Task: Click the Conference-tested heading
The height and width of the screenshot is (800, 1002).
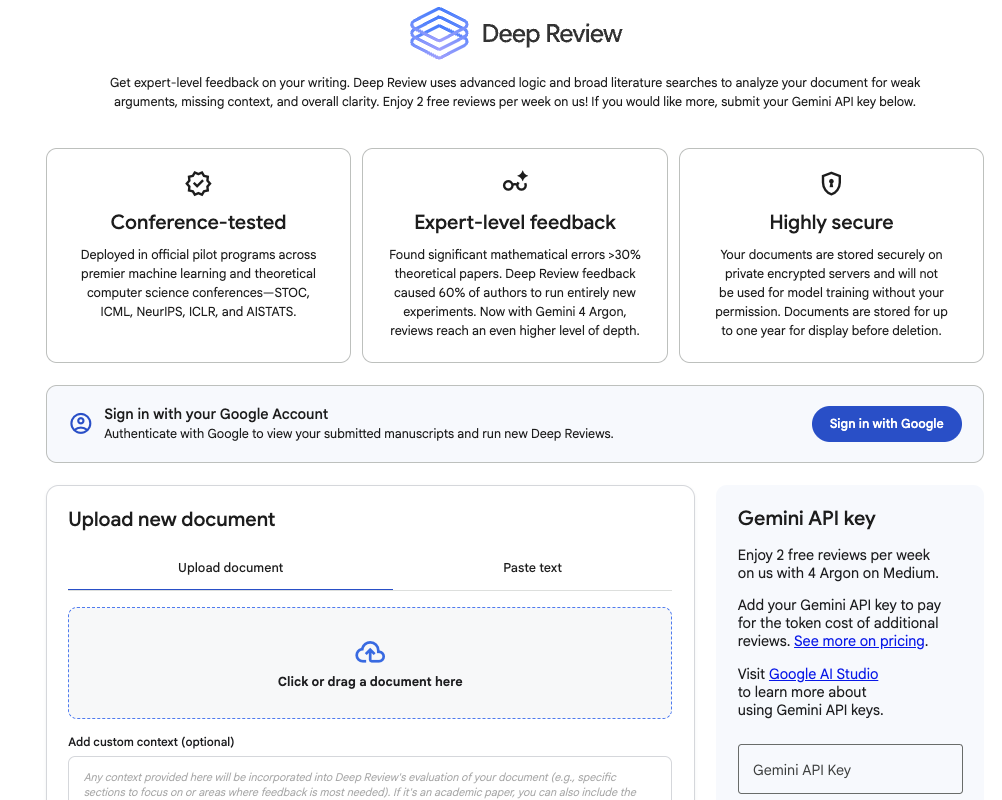Action: [198, 222]
